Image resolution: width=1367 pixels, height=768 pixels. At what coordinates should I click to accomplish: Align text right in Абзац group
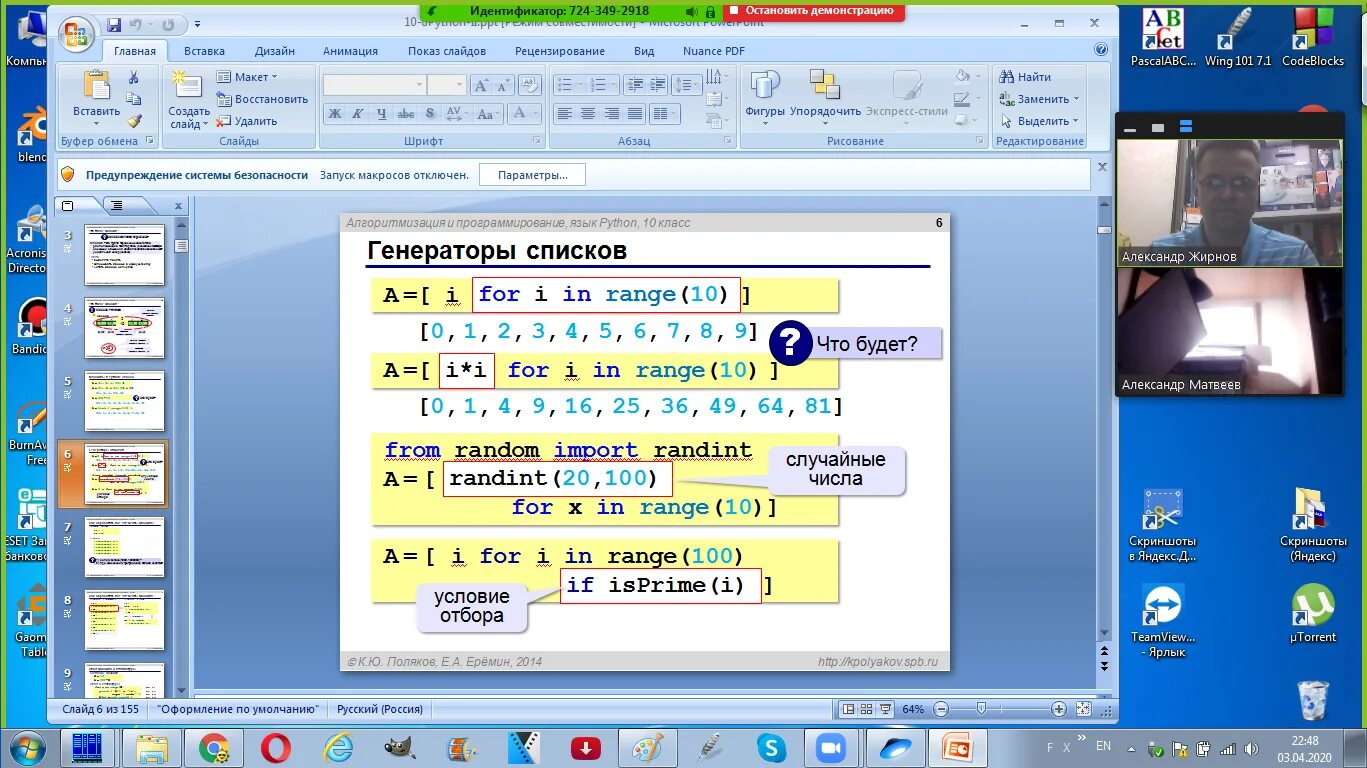(x=611, y=114)
